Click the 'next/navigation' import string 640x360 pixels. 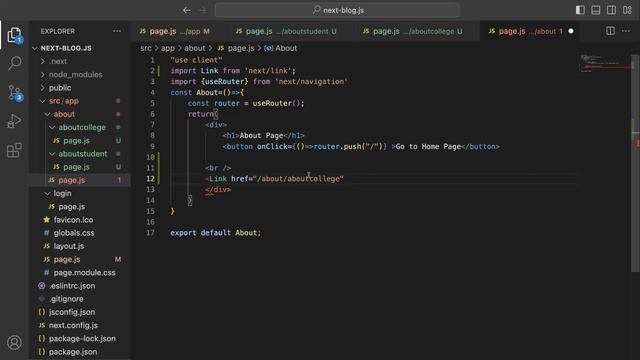coord(311,82)
